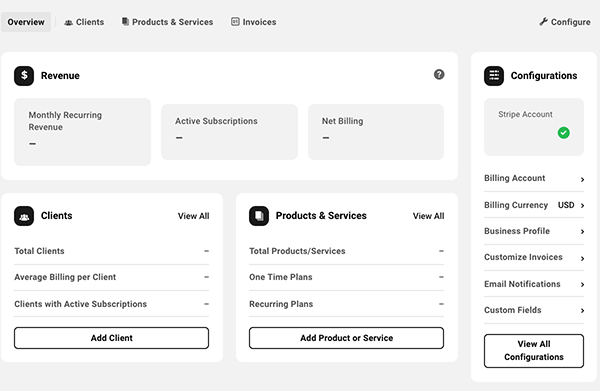
Task: Expand the Billing Account chevron
Action: (582, 179)
